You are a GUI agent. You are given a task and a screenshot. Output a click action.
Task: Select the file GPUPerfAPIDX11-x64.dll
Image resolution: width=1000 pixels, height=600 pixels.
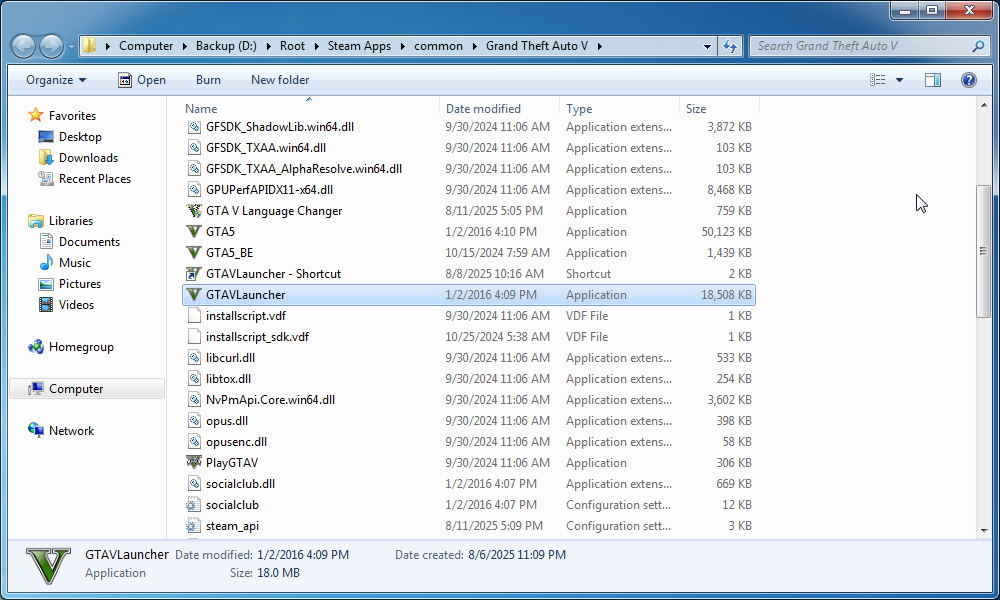[269, 189]
